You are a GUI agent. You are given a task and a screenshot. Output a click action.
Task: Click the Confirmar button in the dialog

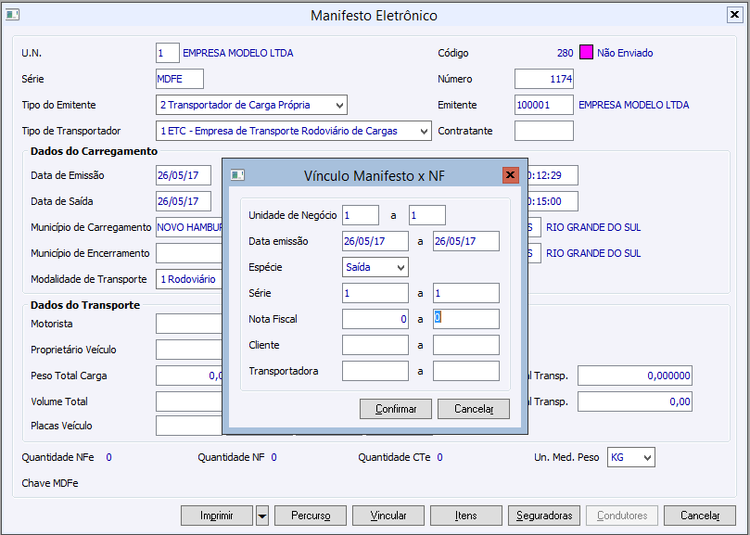(x=395, y=409)
